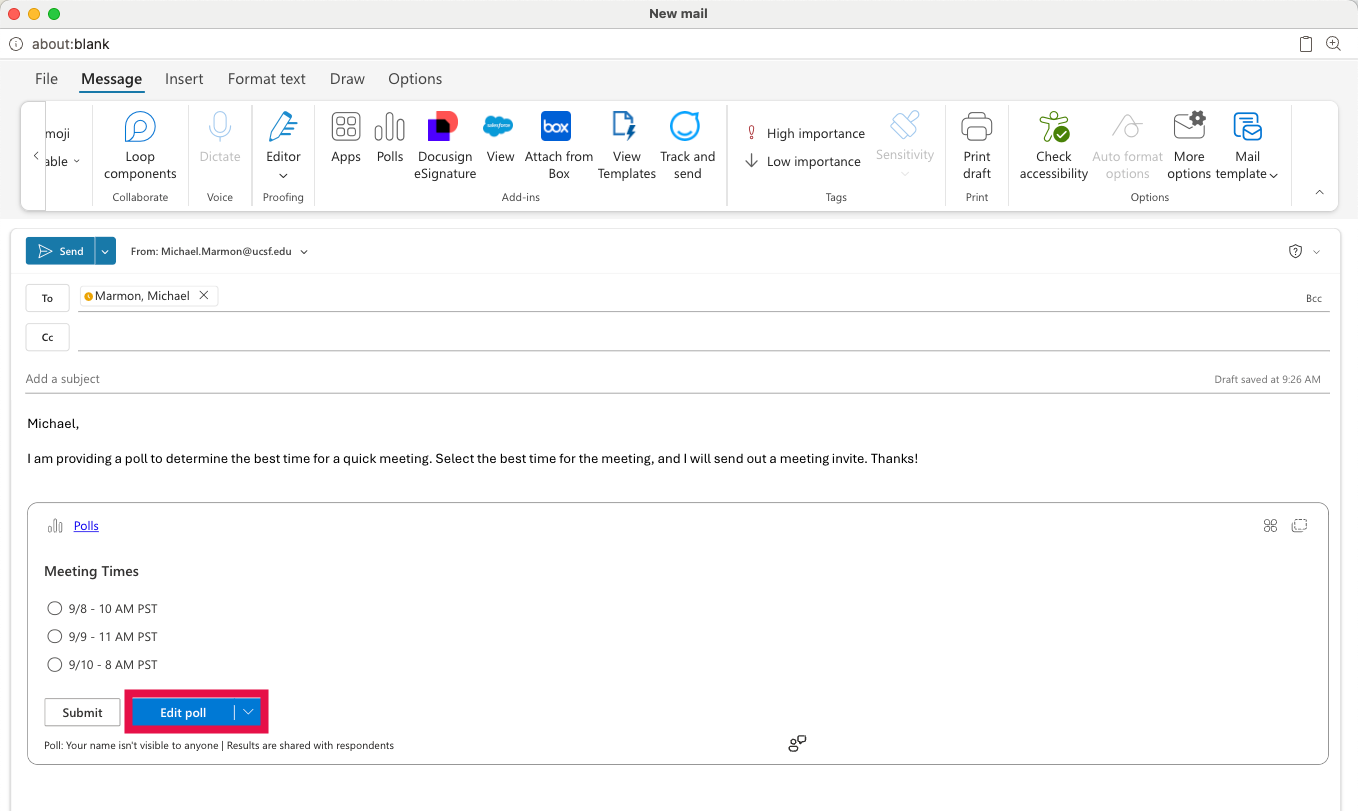This screenshot has height=811, width=1358.
Task: Mark message as Low importance
Action: (803, 161)
